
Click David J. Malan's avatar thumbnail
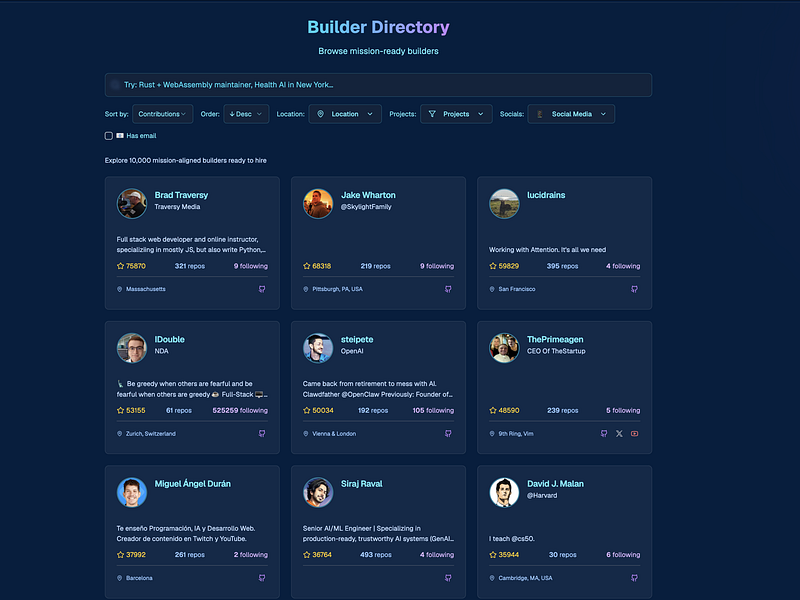pyautogui.click(x=504, y=492)
